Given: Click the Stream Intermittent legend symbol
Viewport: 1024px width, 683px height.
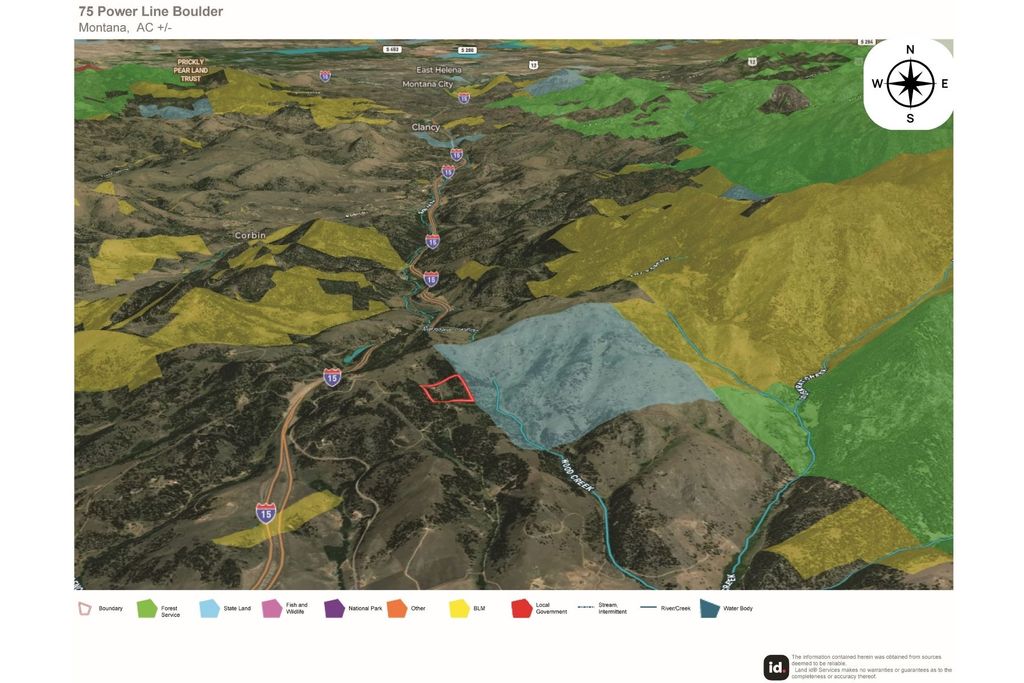Looking at the screenshot, I should click(x=586, y=608).
